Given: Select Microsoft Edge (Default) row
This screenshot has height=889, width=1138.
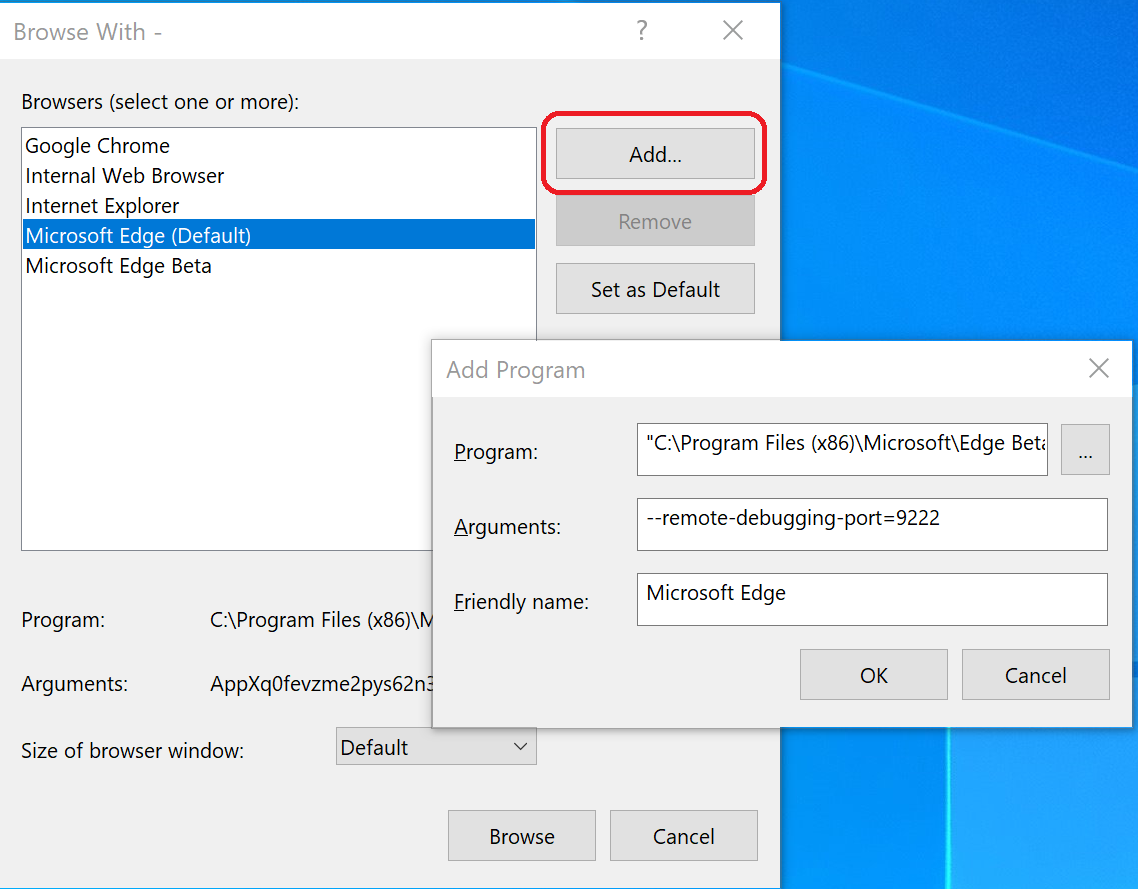Looking at the screenshot, I should pos(279,235).
